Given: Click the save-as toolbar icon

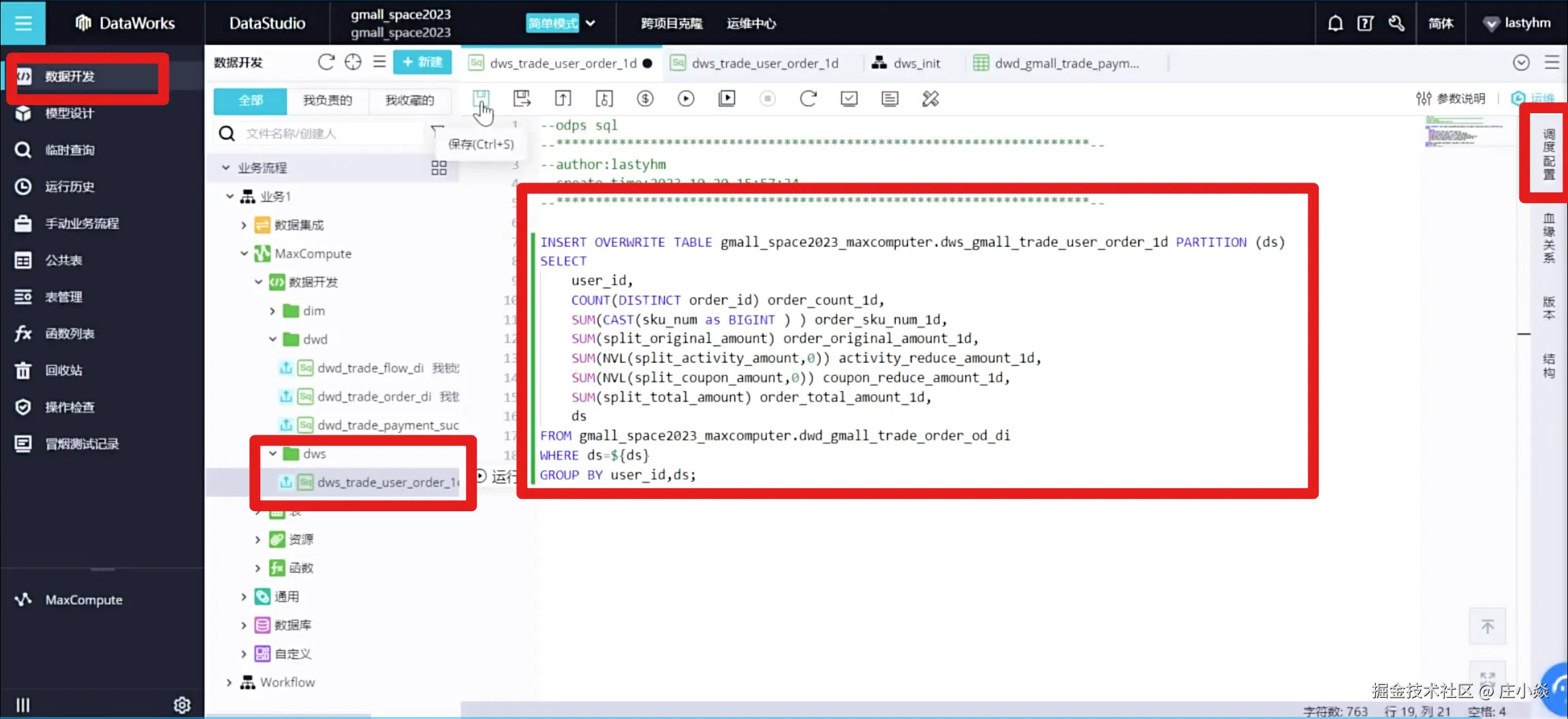Looking at the screenshot, I should (x=522, y=99).
